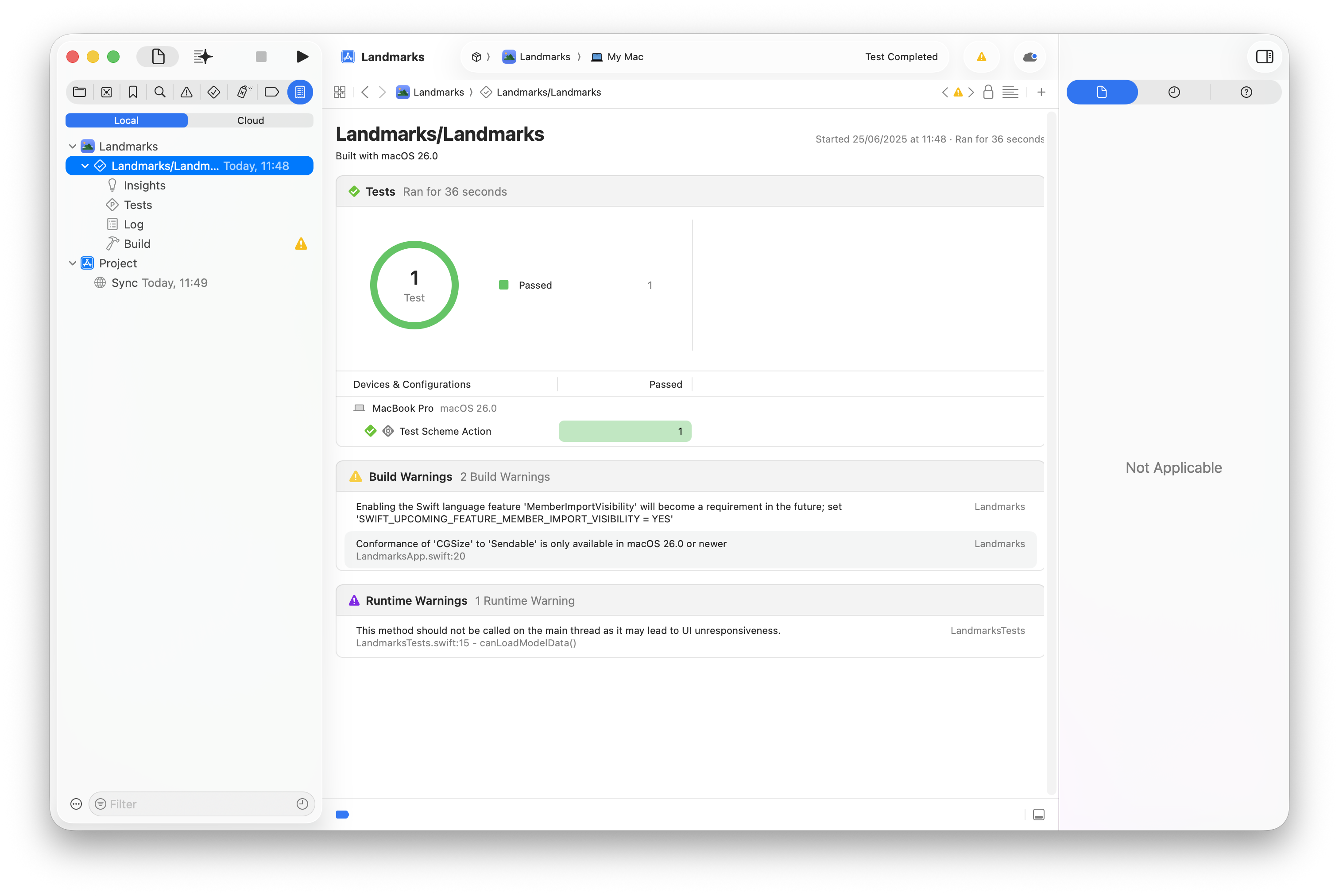This screenshot has height=896, width=1339.
Task: Collapse the Landmarks/Landmarks report entry
Action: click(x=85, y=166)
